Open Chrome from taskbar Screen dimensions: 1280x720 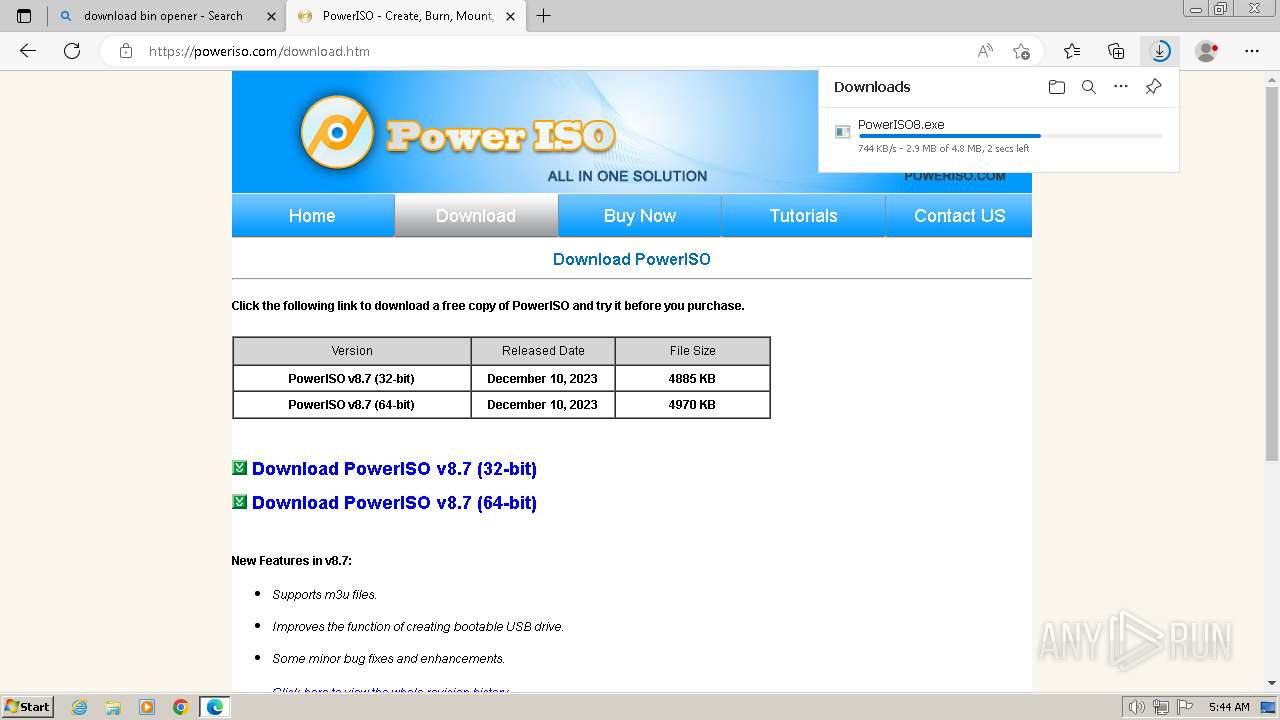coord(181,707)
